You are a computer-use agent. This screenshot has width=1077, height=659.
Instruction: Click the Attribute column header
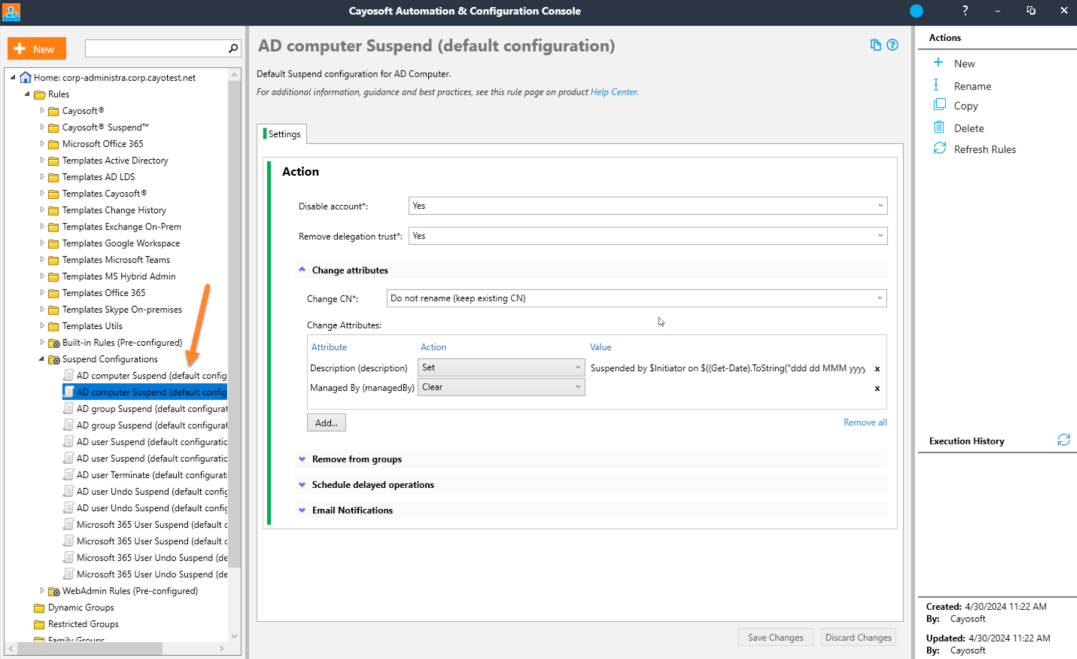(329, 347)
